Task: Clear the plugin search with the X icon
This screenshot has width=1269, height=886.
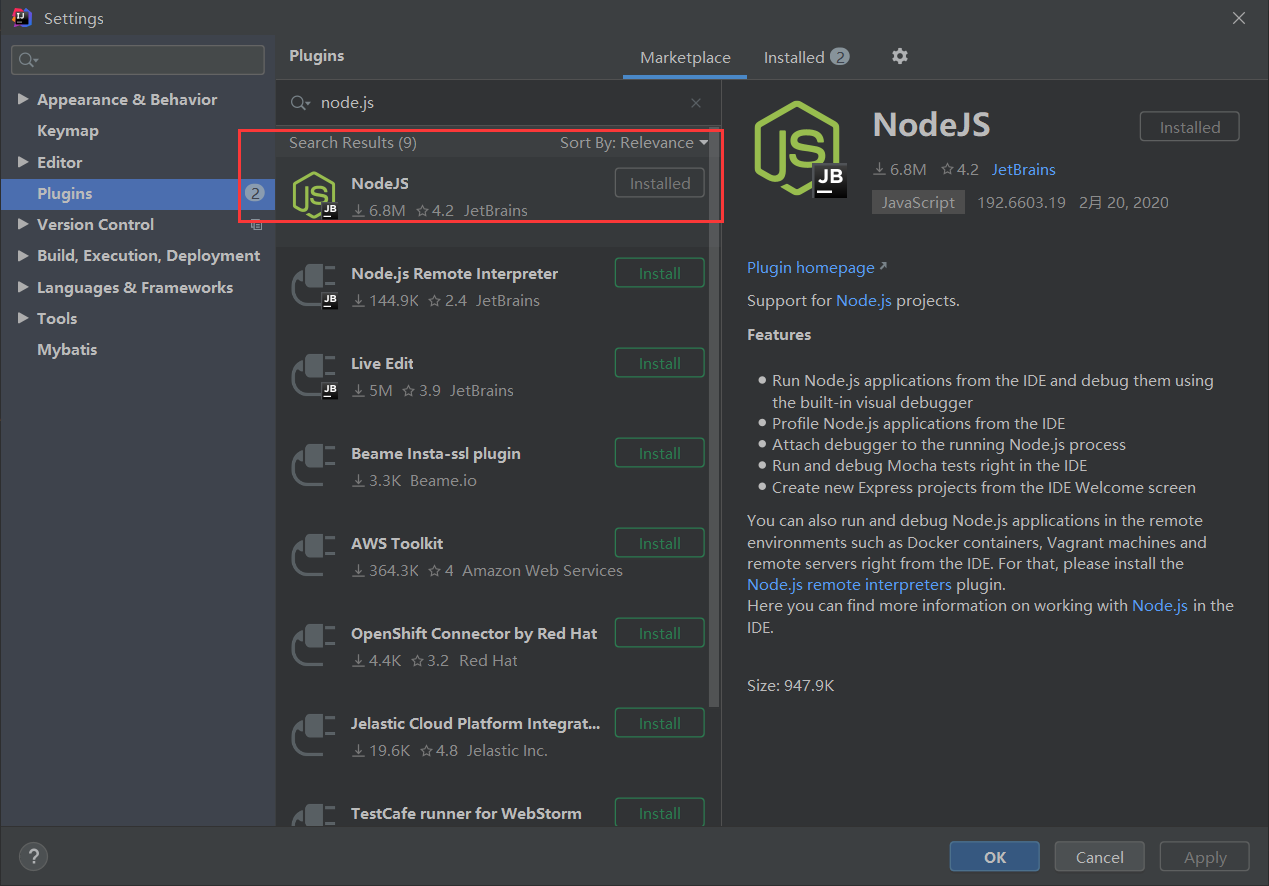Action: tap(696, 103)
